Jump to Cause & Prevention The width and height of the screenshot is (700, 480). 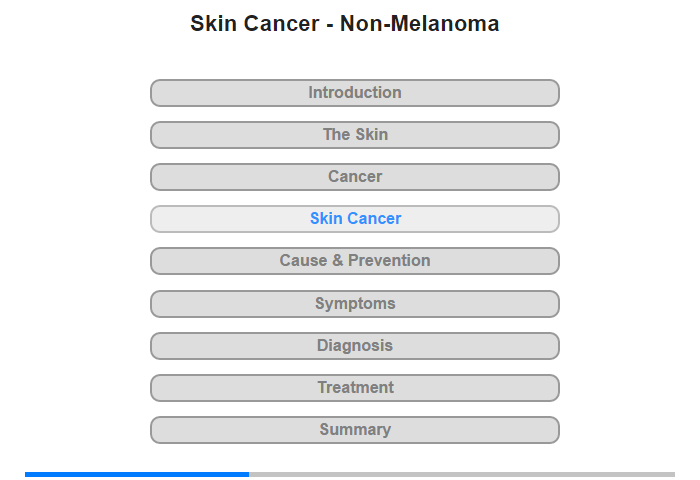point(355,261)
